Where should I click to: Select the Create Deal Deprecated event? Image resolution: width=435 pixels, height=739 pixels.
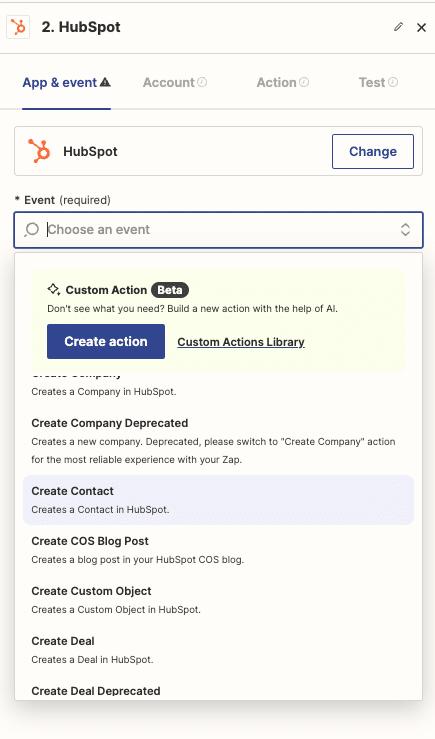point(218,690)
